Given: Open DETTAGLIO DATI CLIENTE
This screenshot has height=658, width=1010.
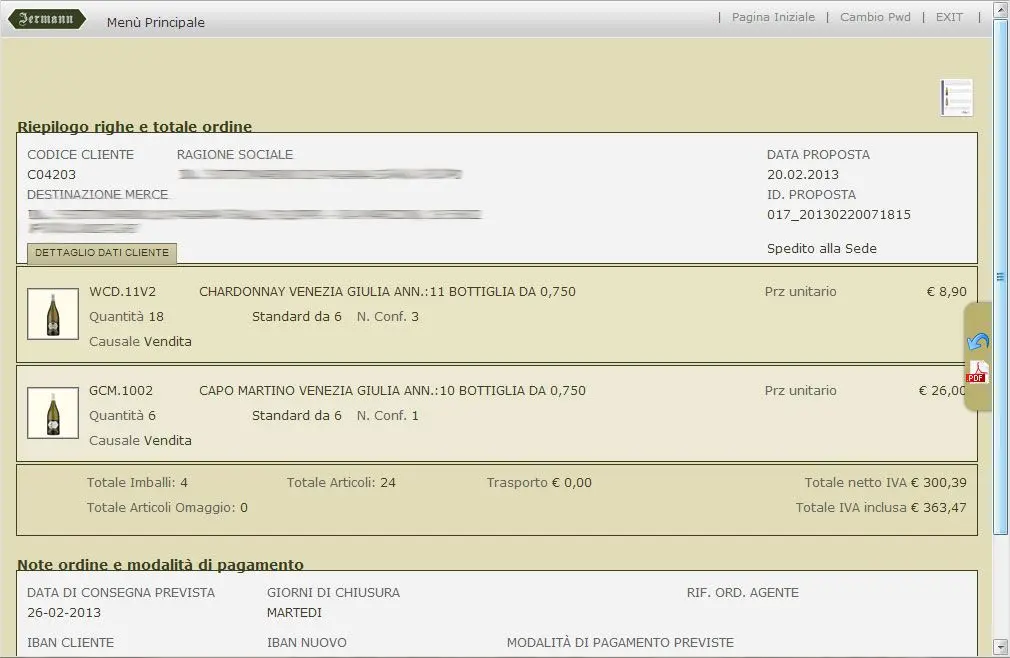Looking at the screenshot, I should (102, 253).
